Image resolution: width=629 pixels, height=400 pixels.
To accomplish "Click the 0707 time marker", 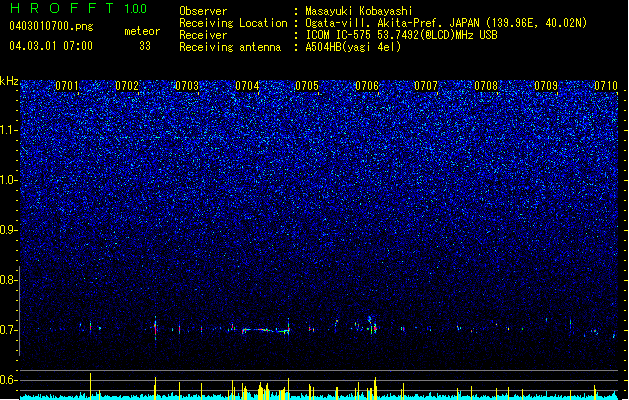I will [426, 86].
